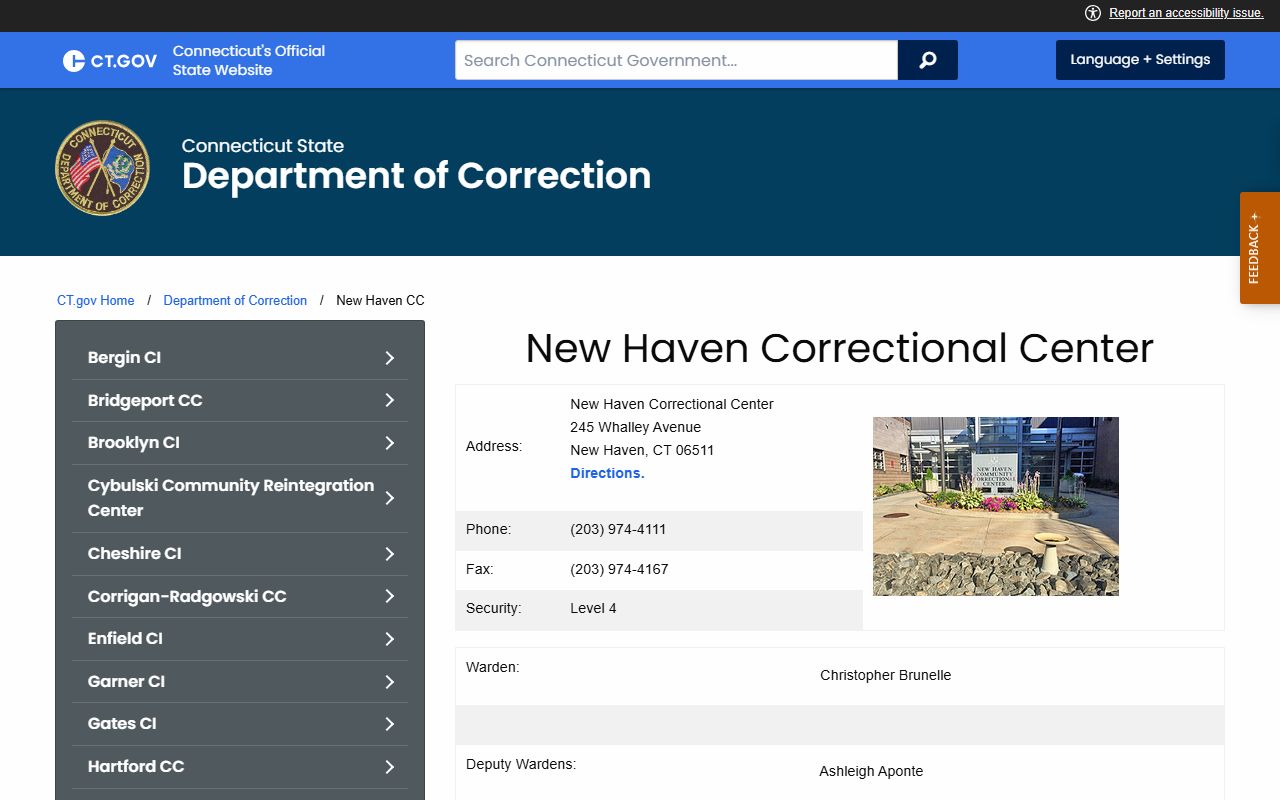Open Language + Settings menu
The width and height of the screenshot is (1280, 800).
1140,60
